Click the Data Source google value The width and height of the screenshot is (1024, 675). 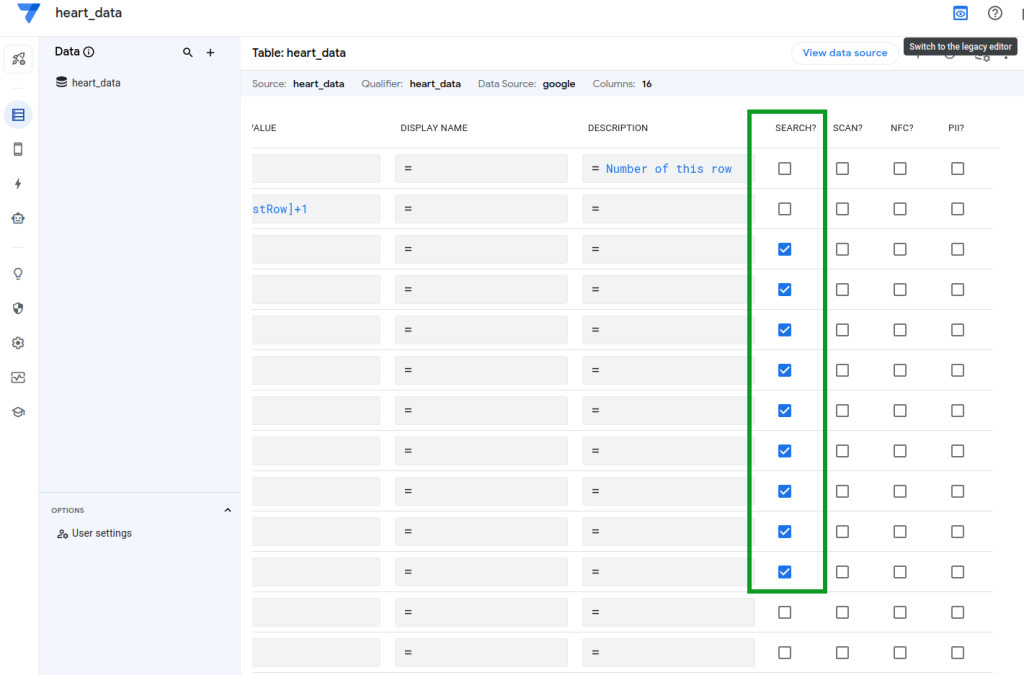[x=559, y=84]
